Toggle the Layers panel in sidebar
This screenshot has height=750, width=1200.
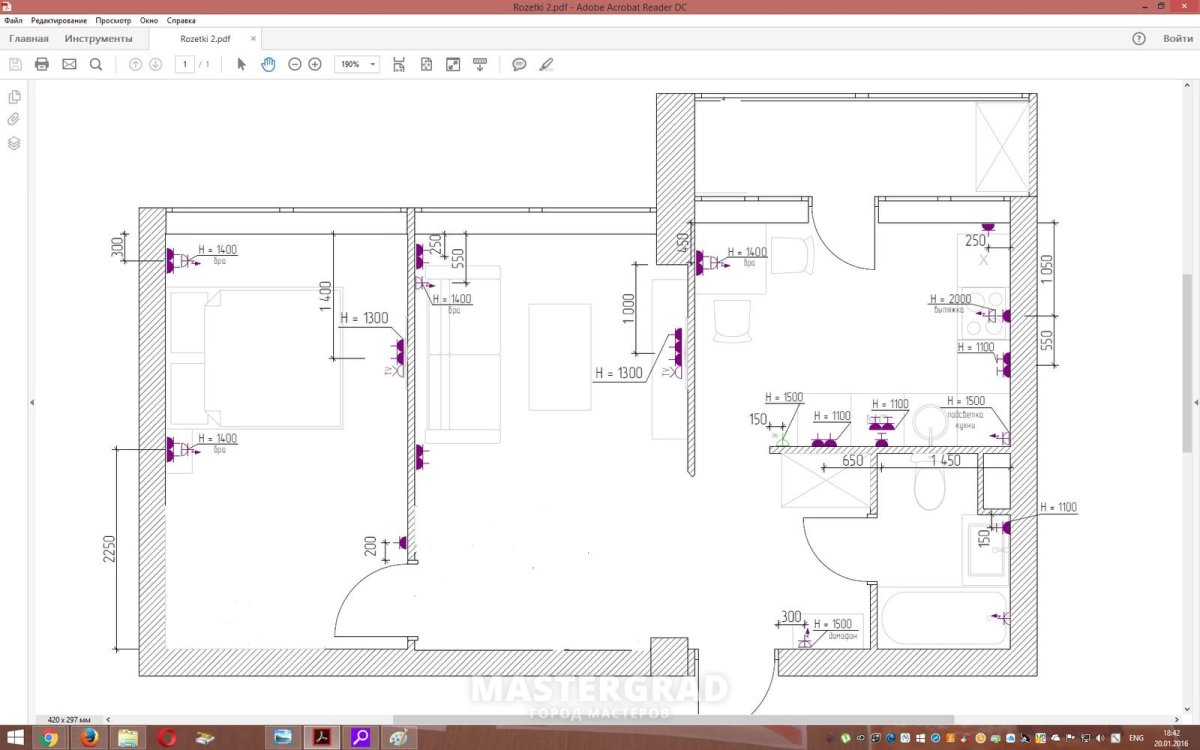(x=14, y=143)
